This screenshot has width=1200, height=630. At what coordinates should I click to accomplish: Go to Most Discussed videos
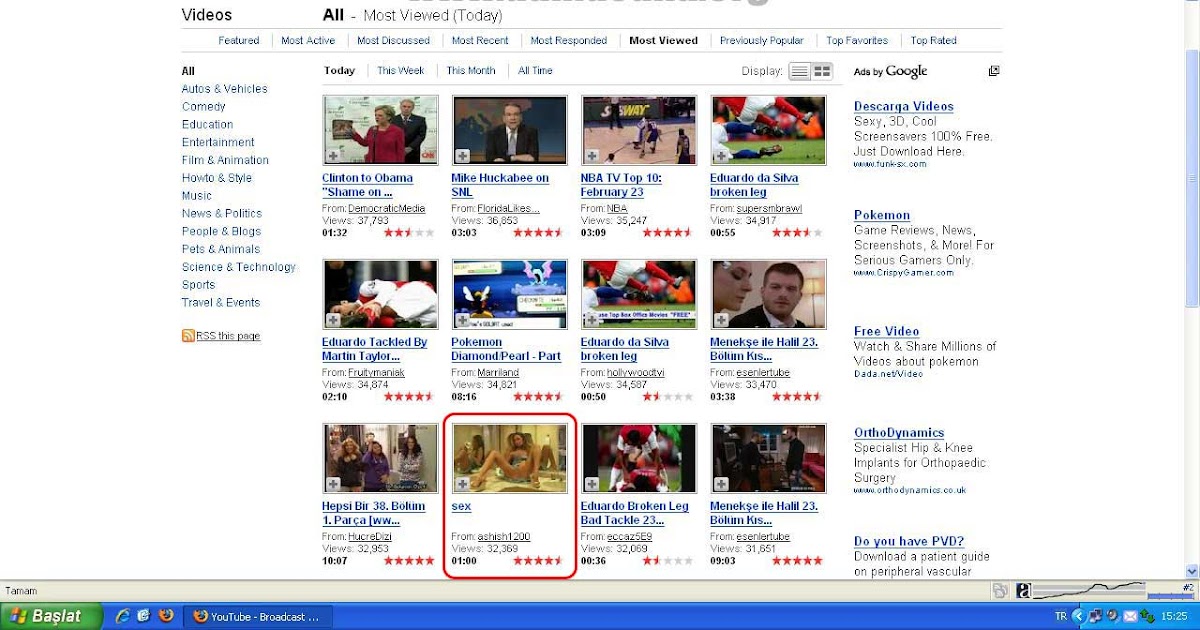[x=393, y=41]
